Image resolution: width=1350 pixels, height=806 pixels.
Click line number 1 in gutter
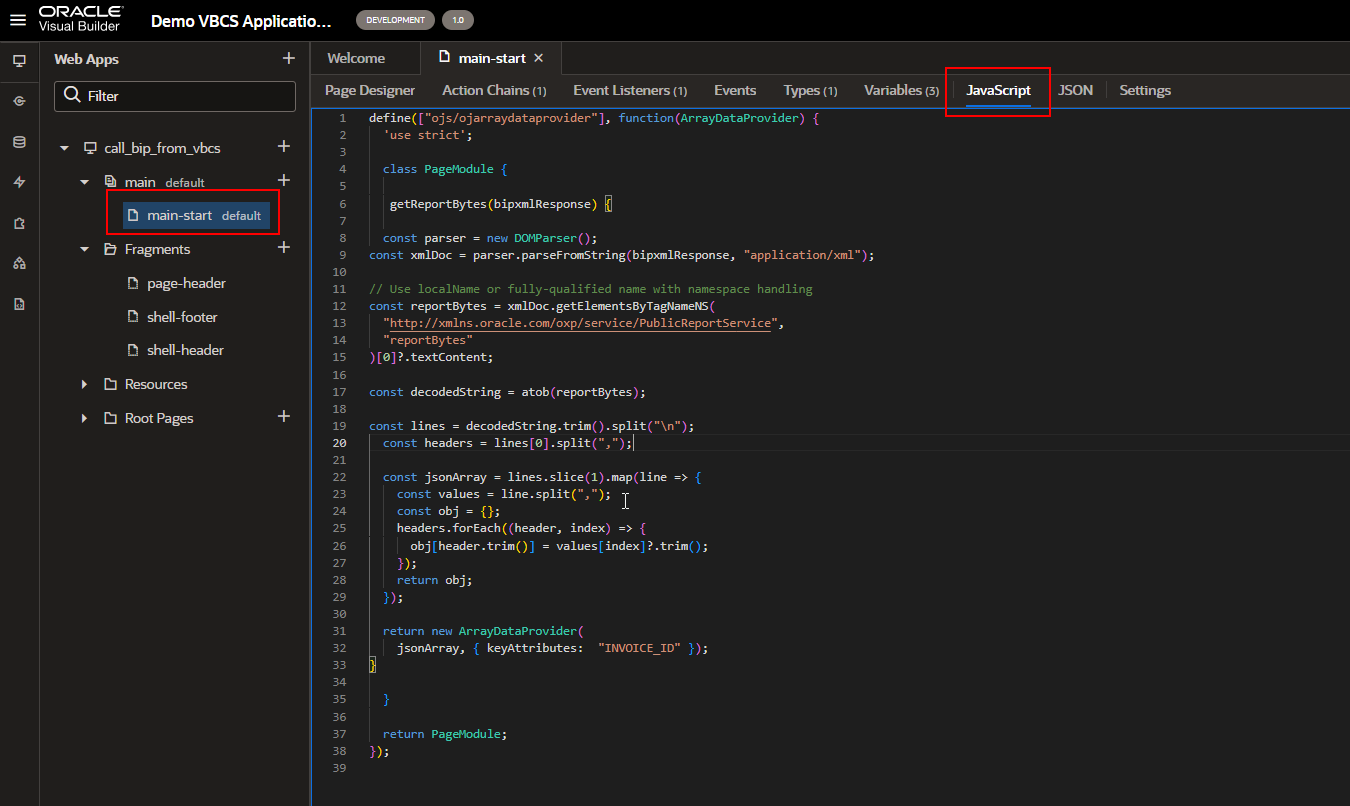point(342,118)
